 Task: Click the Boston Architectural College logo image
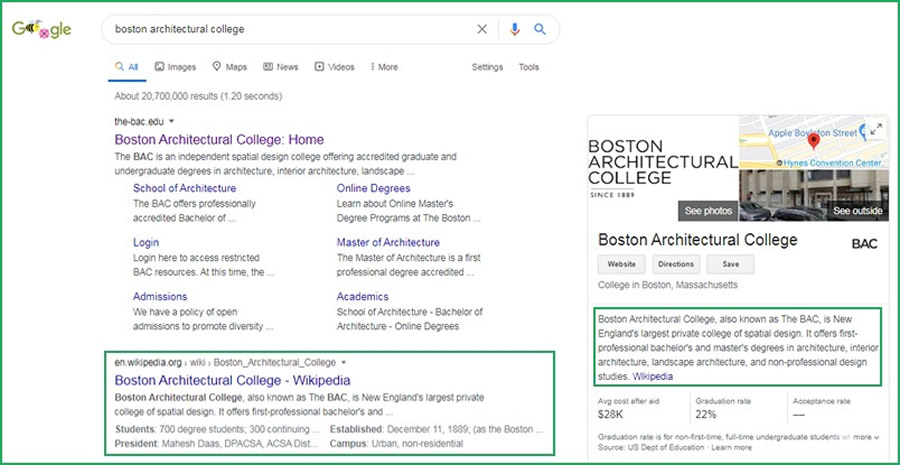click(x=663, y=168)
